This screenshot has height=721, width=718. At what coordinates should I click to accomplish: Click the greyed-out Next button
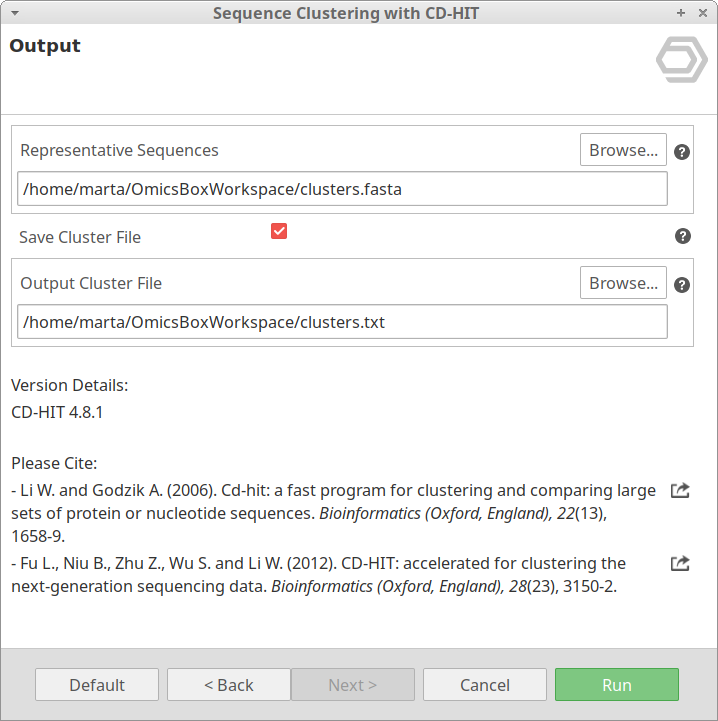(x=353, y=685)
